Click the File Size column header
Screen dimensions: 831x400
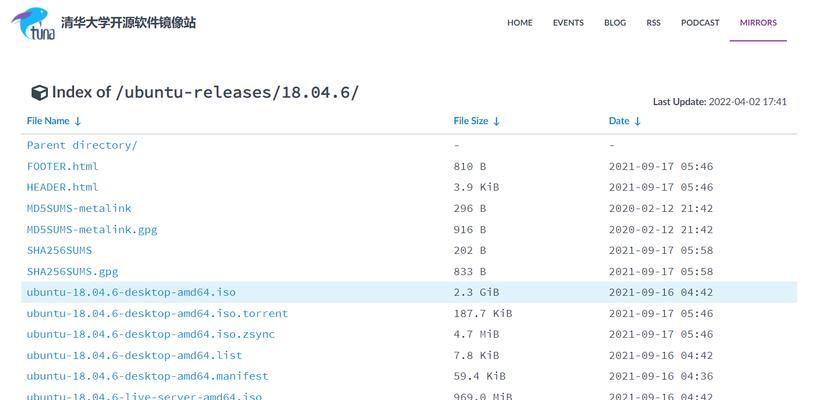(471, 121)
